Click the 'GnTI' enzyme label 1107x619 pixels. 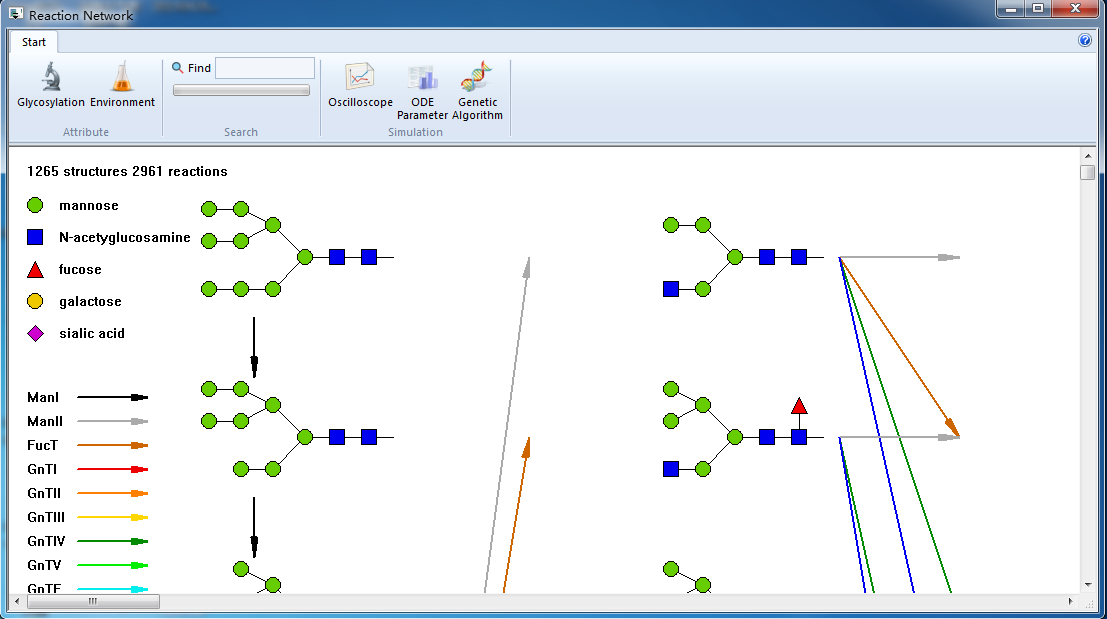(x=42, y=469)
